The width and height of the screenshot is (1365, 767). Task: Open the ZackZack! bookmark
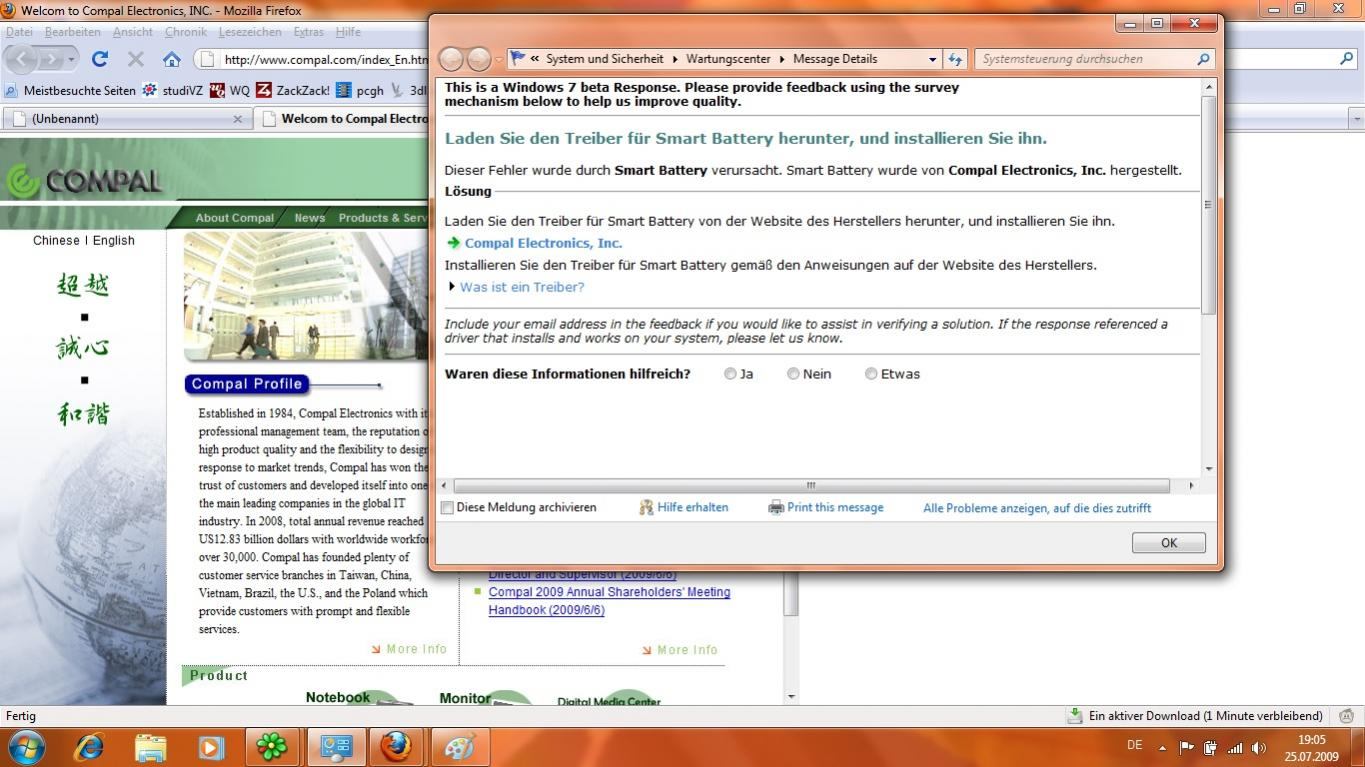[293, 90]
